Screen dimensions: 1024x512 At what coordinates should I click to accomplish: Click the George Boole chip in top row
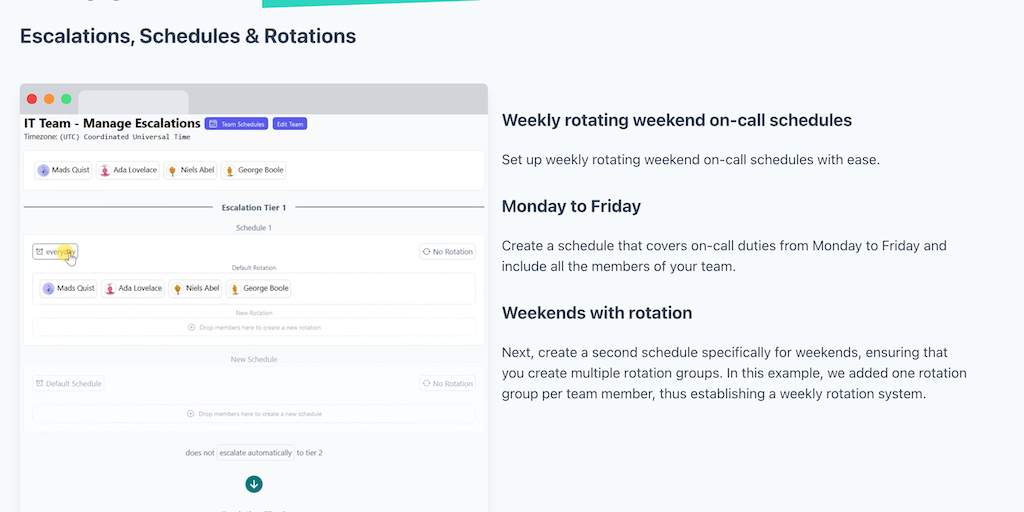click(x=254, y=170)
